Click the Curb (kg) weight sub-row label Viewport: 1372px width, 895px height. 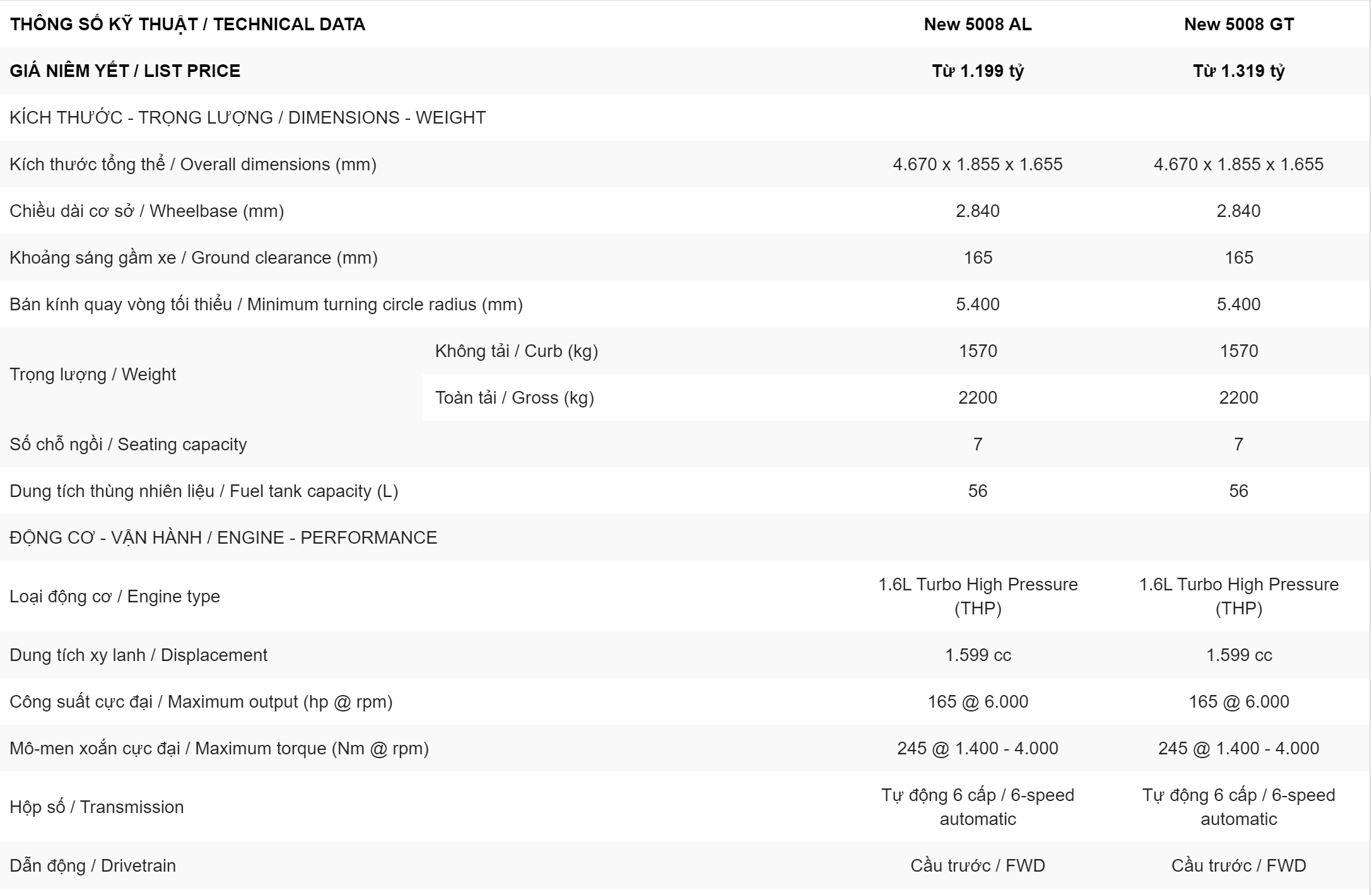[x=516, y=351]
